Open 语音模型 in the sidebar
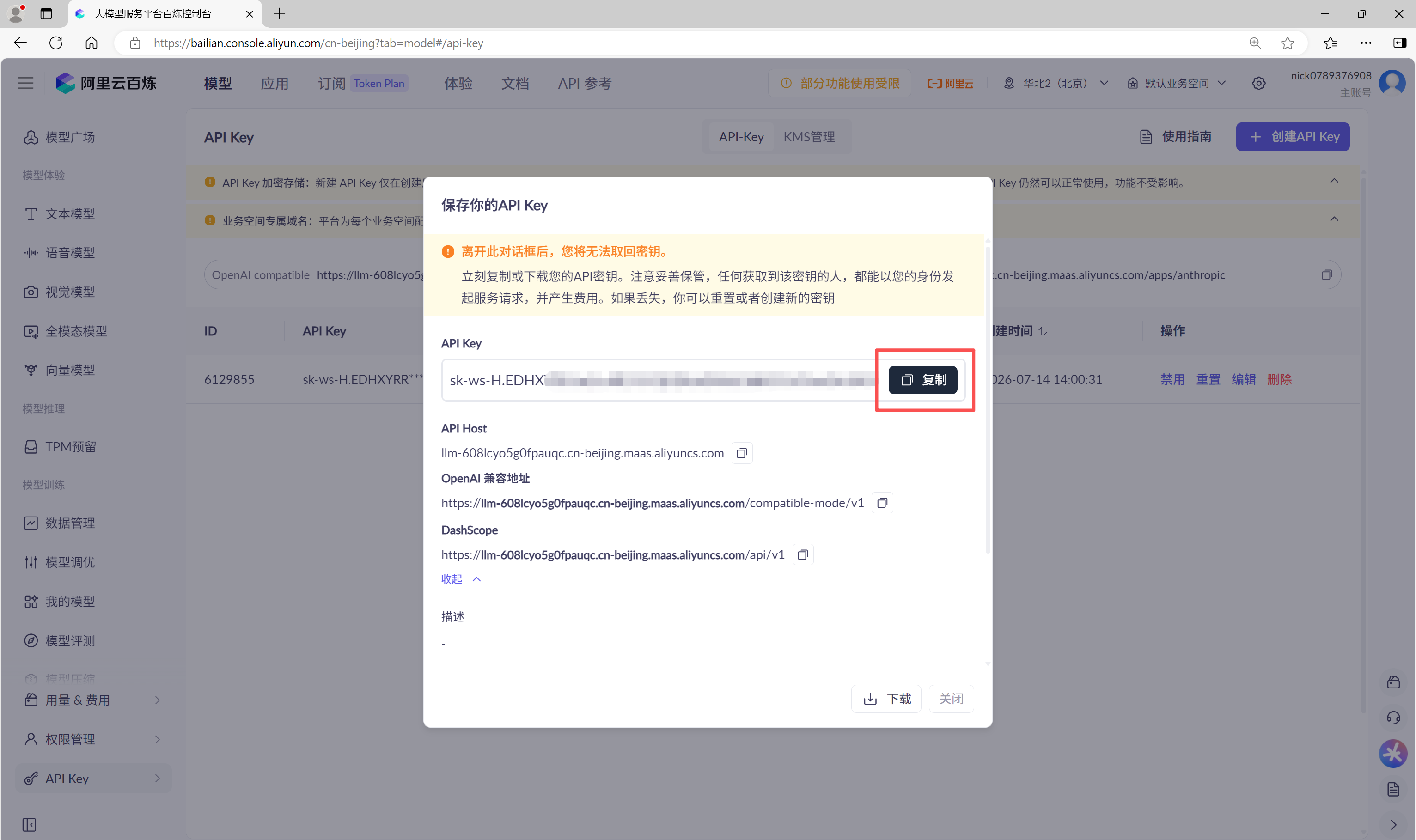This screenshot has width=1416, height=840. (x=59, y=252)
